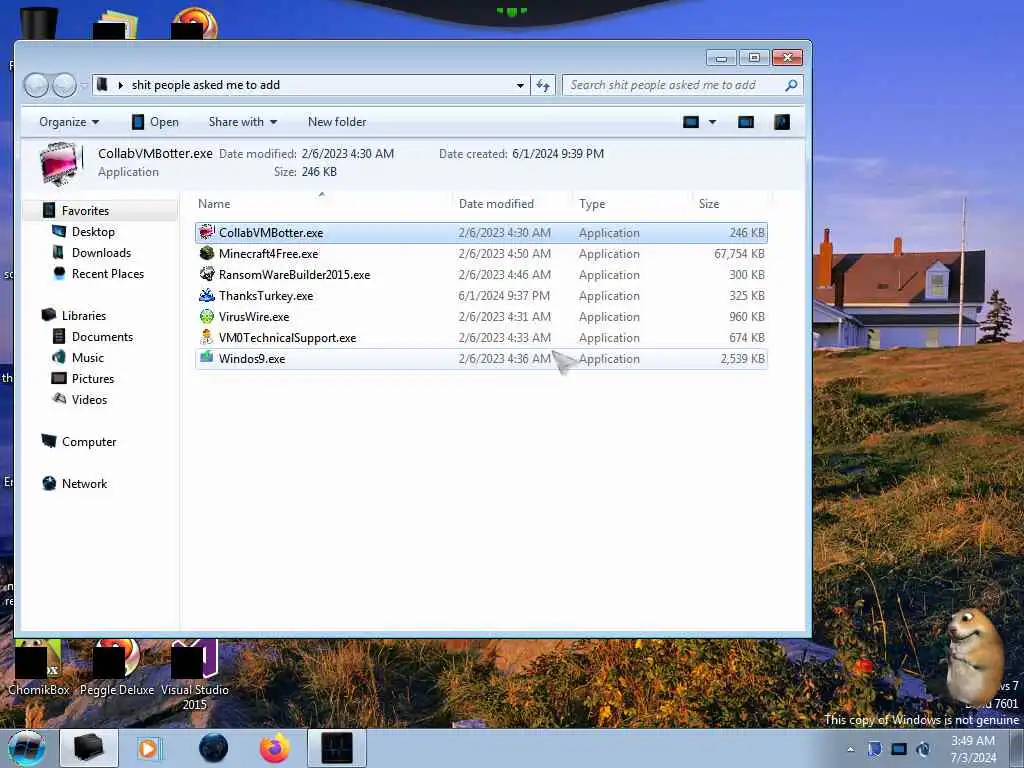Click the Windos9.exe file icon
Screen dimensions: 1024x768
click(x=207, y=358)
